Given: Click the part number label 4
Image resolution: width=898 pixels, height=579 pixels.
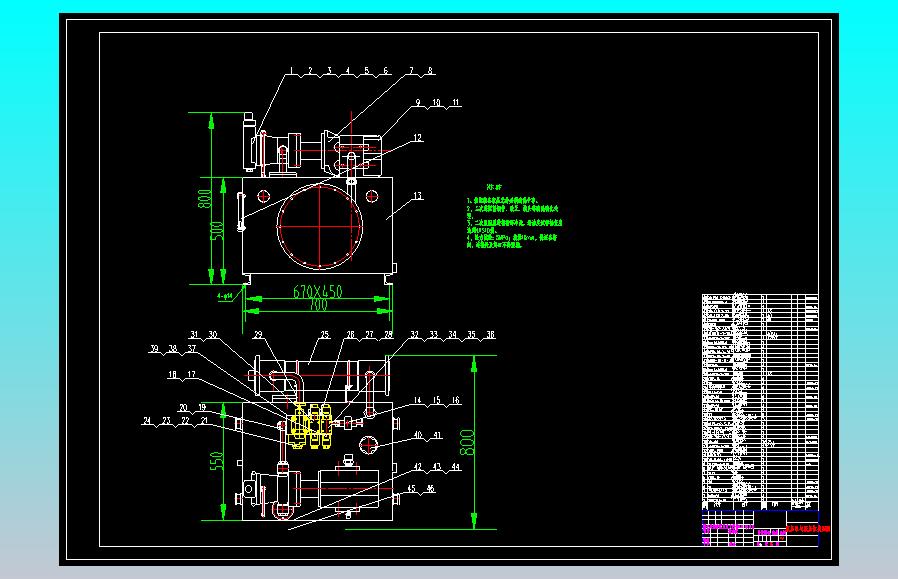Looking at the screenshot, I should tap(348, 71).
